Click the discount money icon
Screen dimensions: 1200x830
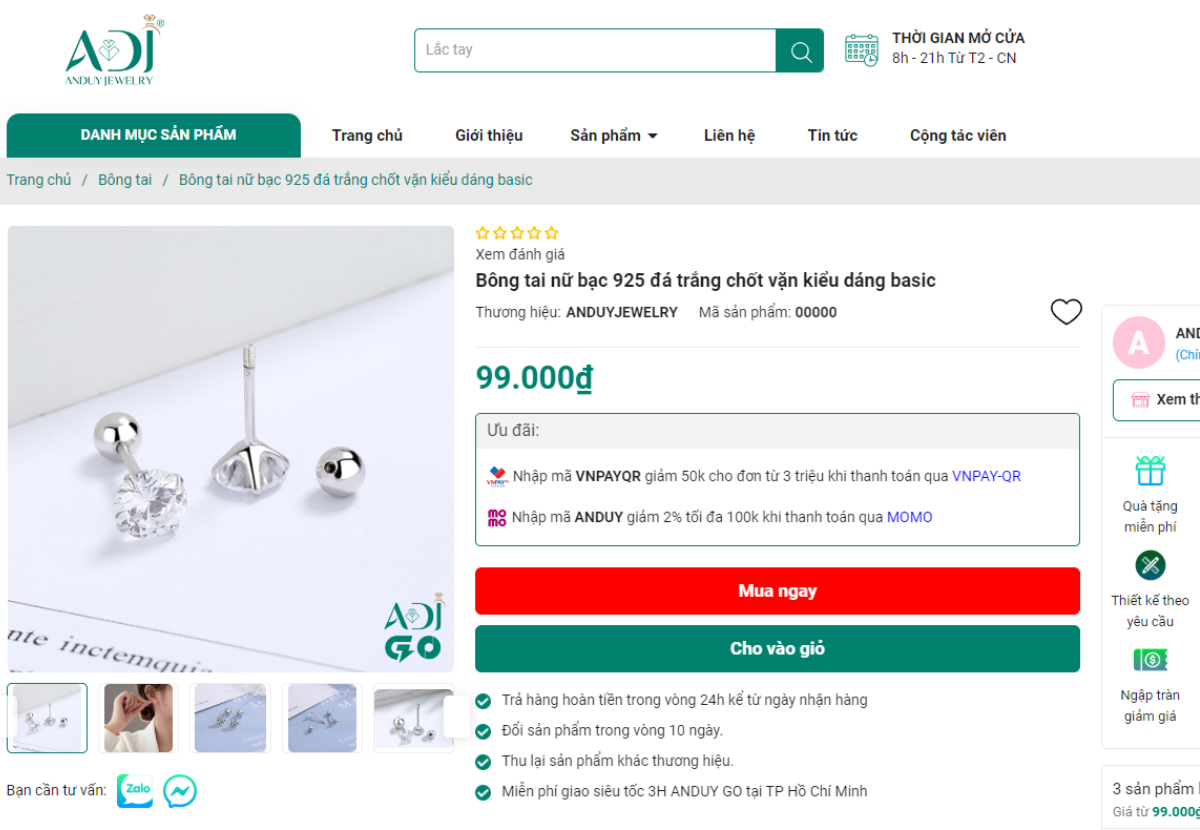pyautogui.click(x=1150, y=660)
